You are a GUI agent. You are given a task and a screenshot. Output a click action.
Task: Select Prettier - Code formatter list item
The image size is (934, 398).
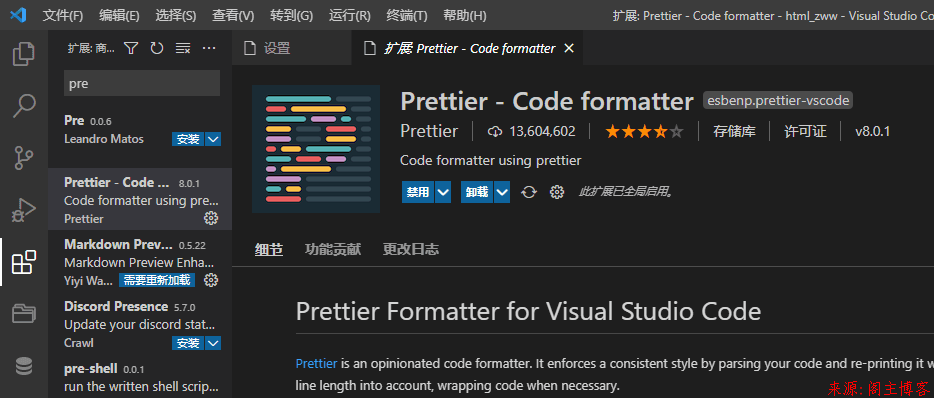pyautogui.click(x=140, y=200)
